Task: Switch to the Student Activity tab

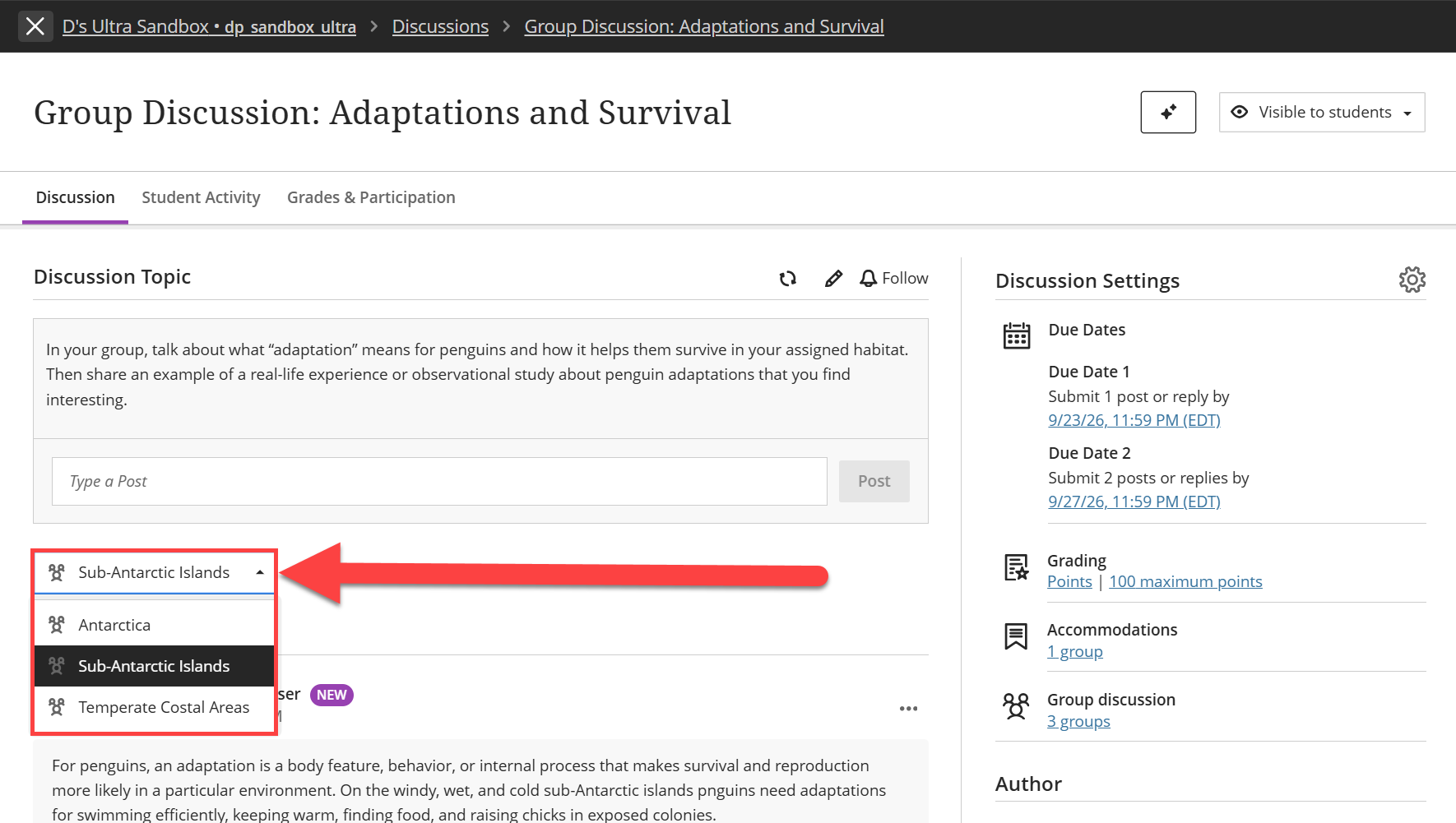Action: [x=201, y=197]
